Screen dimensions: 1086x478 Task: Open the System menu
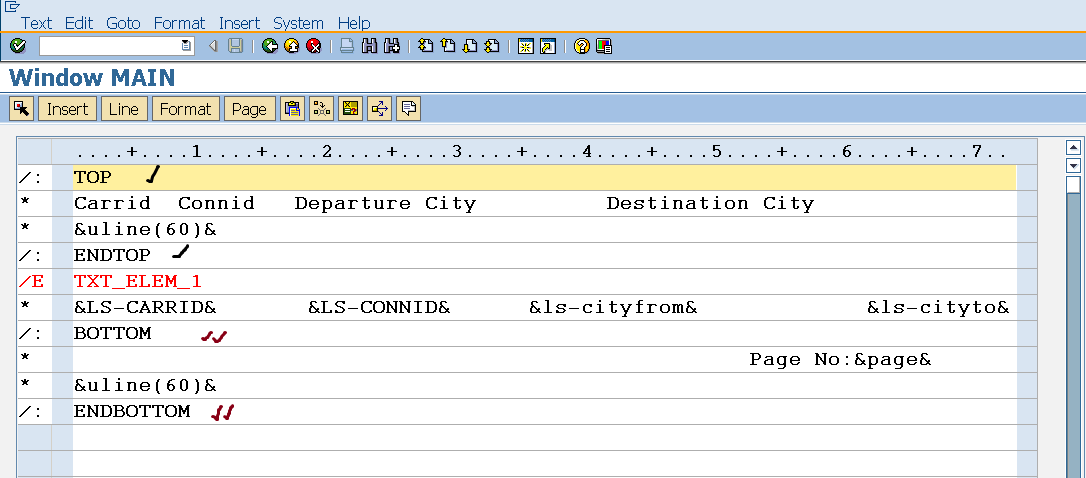click(298, 23)
